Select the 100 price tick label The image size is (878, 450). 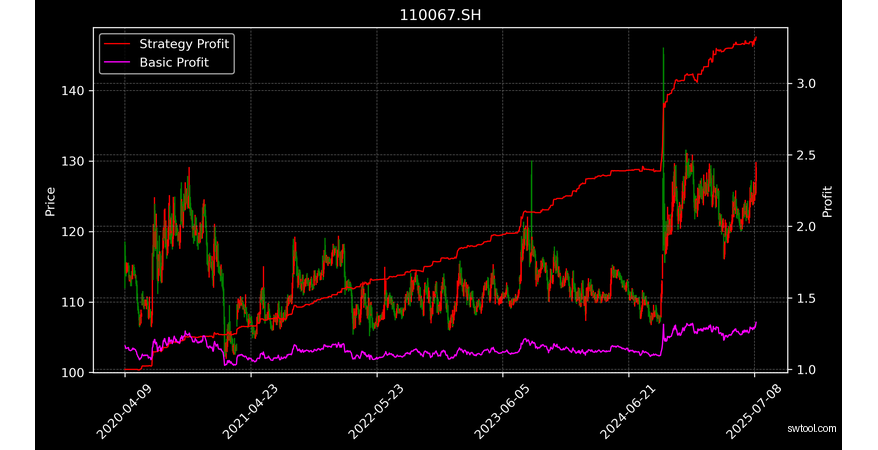pyautogui.click(x=73, y=373)
